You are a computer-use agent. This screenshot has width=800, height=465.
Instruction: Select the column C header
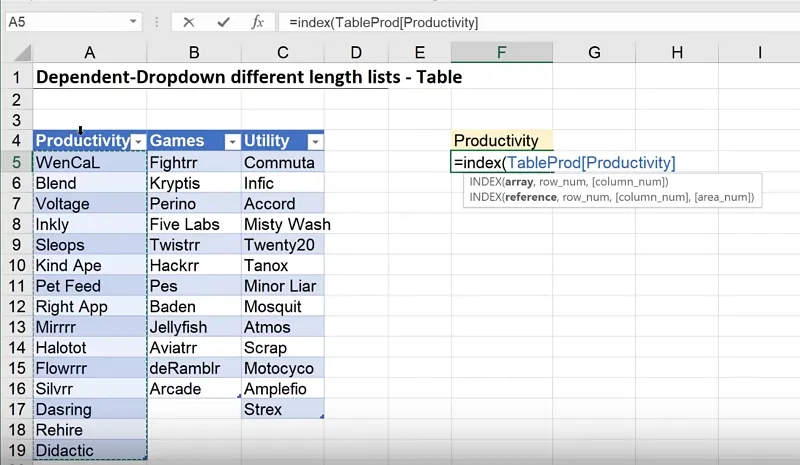point(283,52)
